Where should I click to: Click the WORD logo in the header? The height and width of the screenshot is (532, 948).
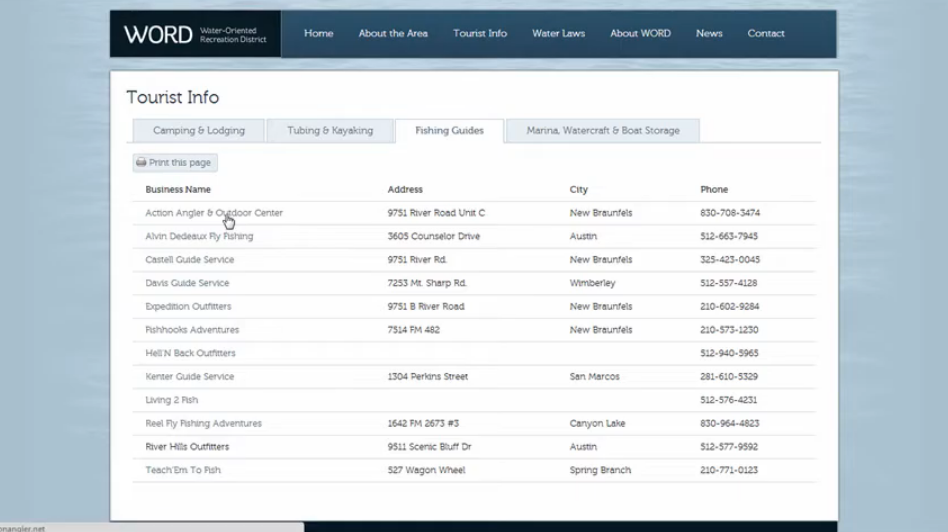195,34
